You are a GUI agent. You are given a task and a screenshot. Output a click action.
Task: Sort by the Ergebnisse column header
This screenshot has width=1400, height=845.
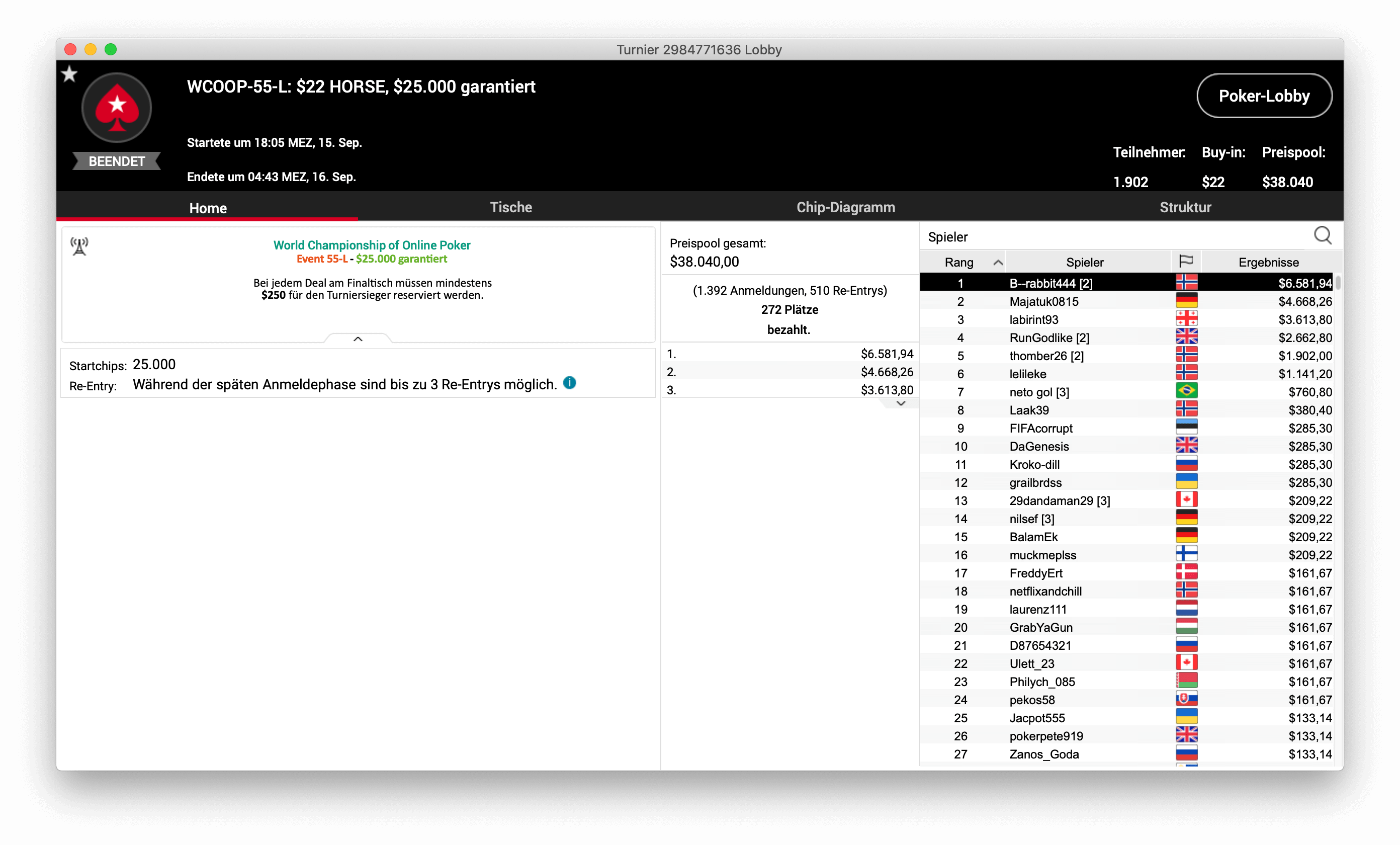pos(1268,262)
